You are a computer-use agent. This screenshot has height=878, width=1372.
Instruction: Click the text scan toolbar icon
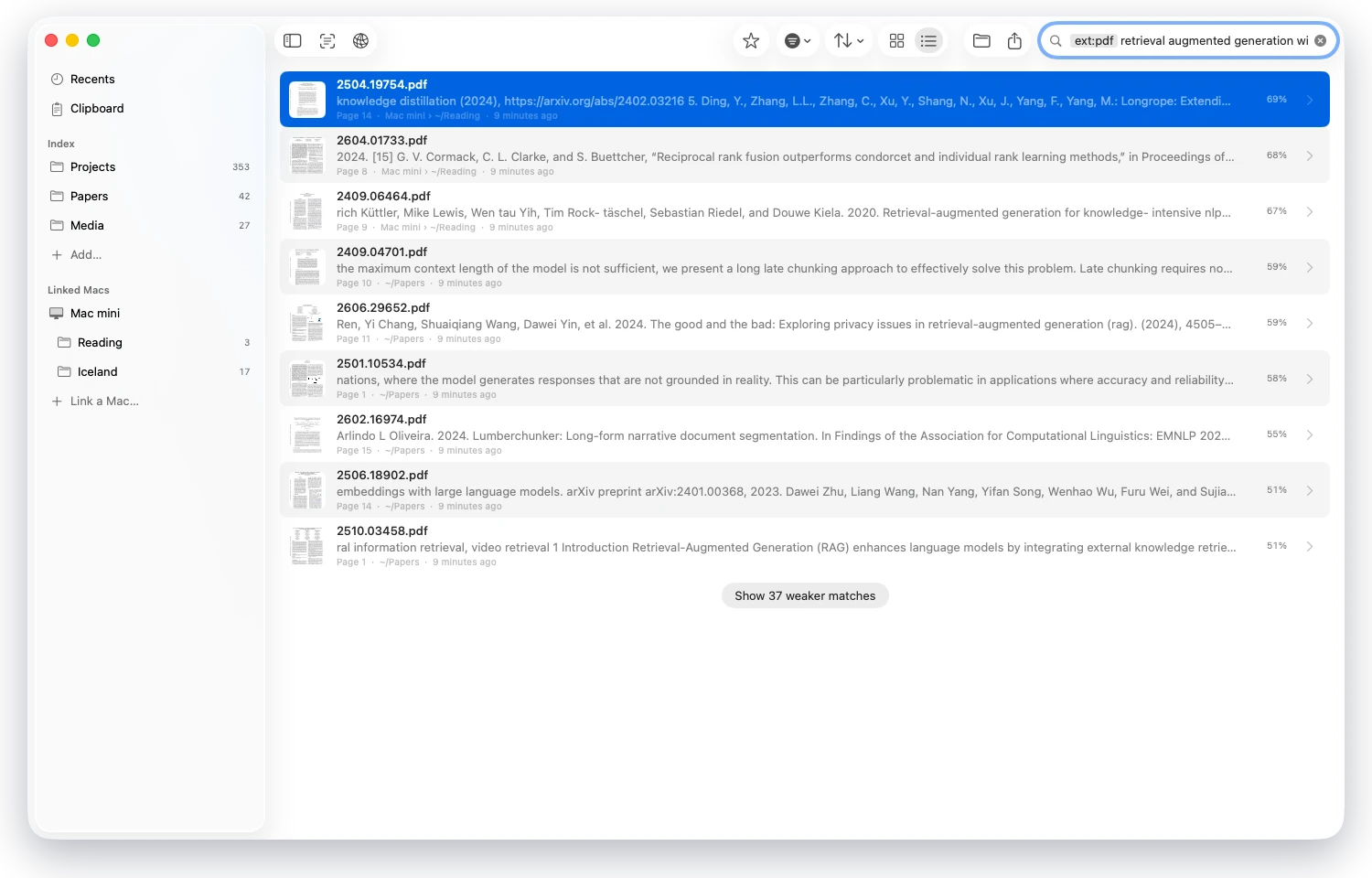(x=327, y=40)
